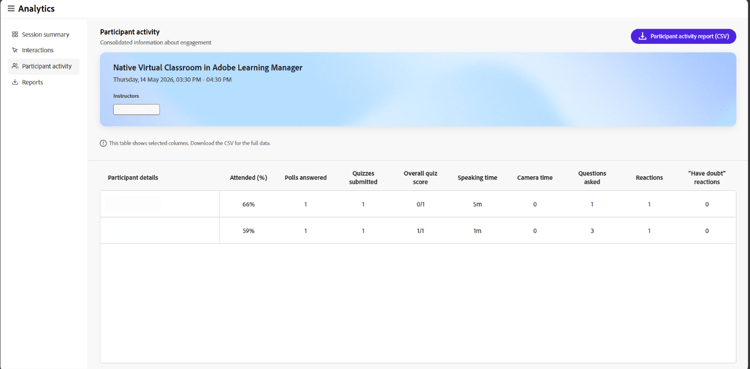Click the 1/1 quiz score cell
The height and width of the screenshot is (369, 750).
[x=420, y=231]
